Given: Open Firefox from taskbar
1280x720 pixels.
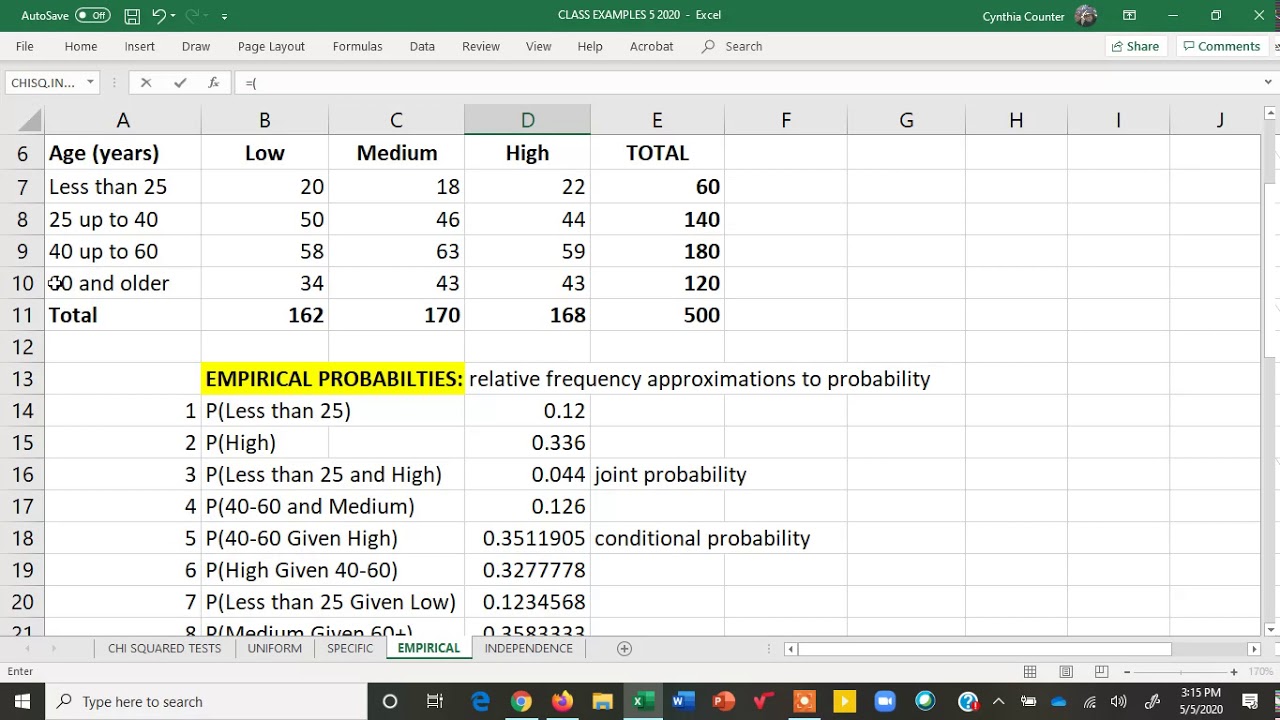Looking at the screenshot, I should click(x=561, y=701).
